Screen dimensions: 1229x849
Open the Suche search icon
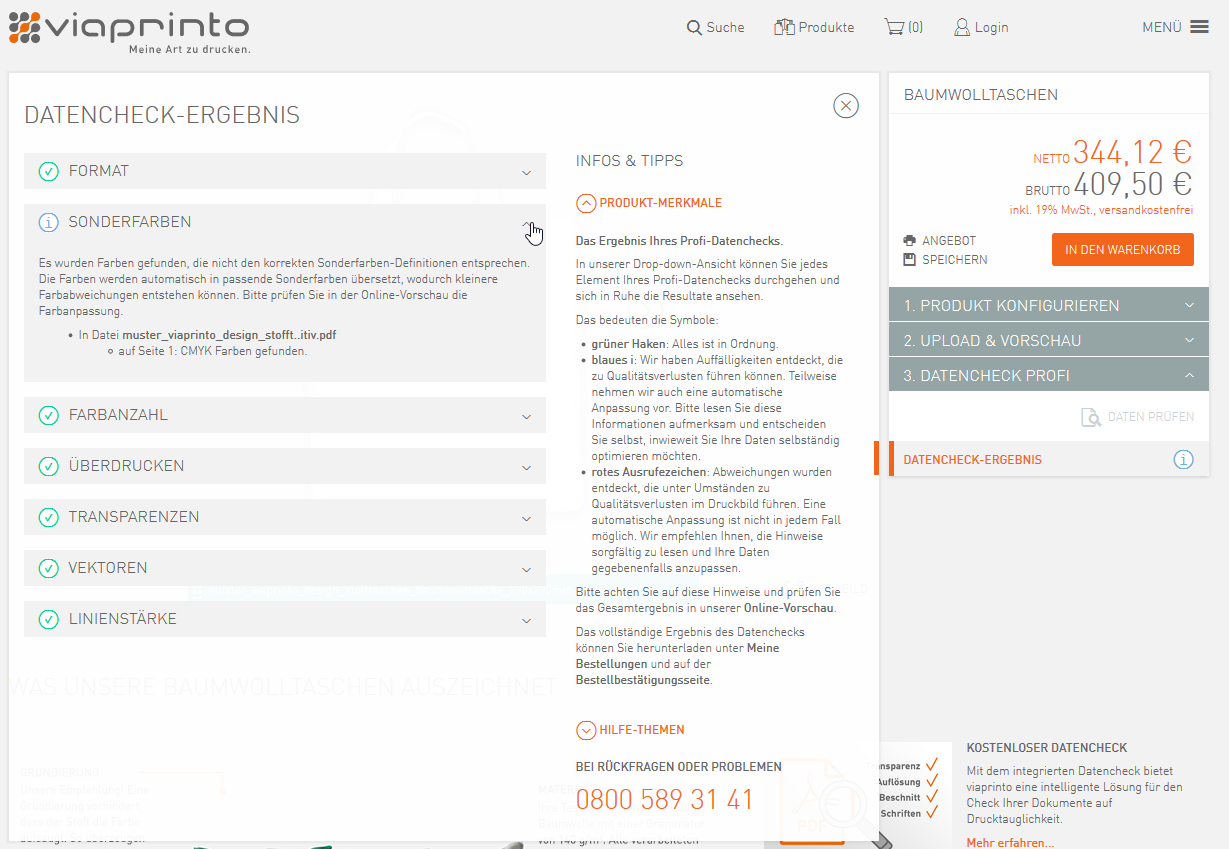click(x=694, y=28)
